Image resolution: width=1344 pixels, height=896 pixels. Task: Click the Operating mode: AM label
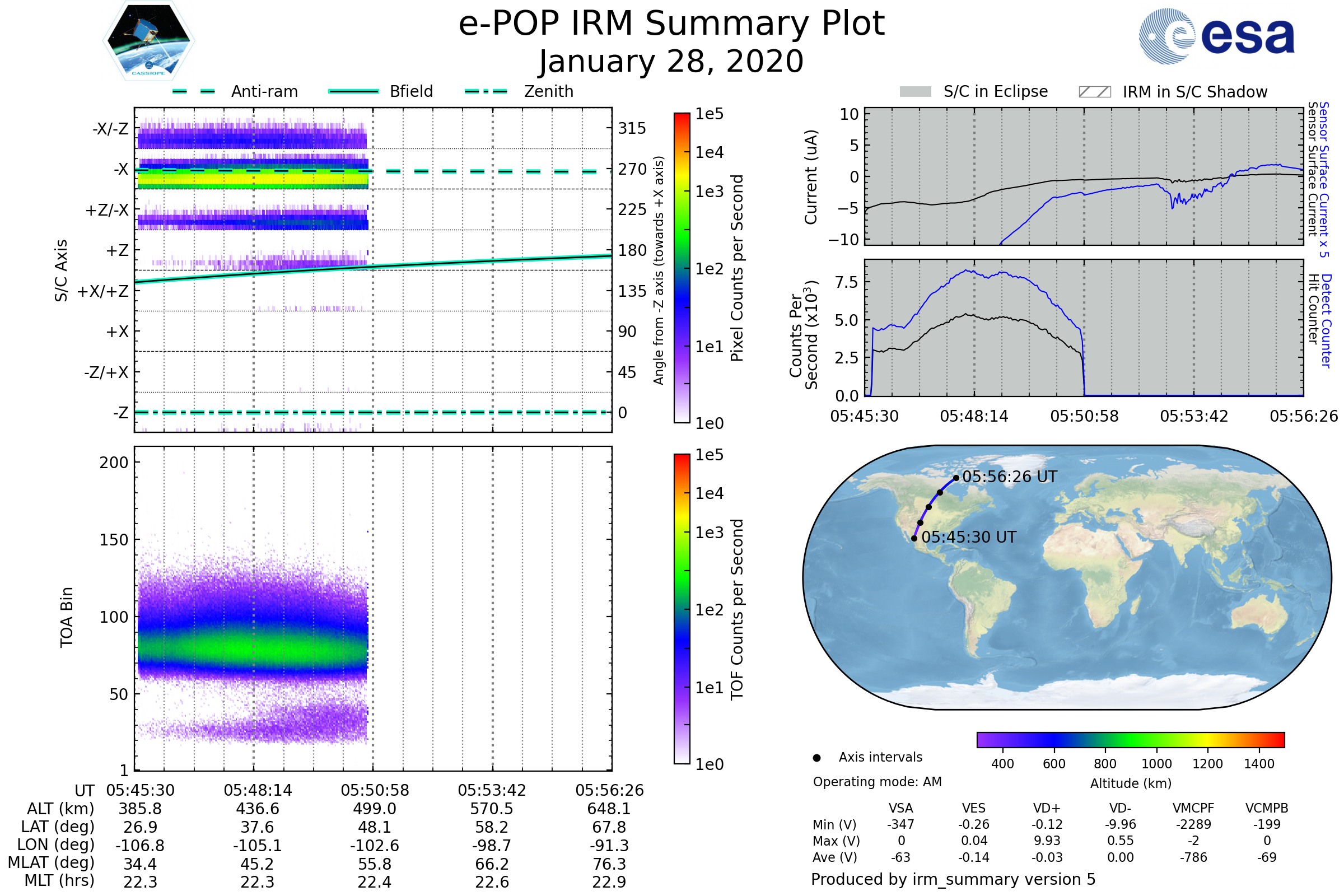click(877, 782)
